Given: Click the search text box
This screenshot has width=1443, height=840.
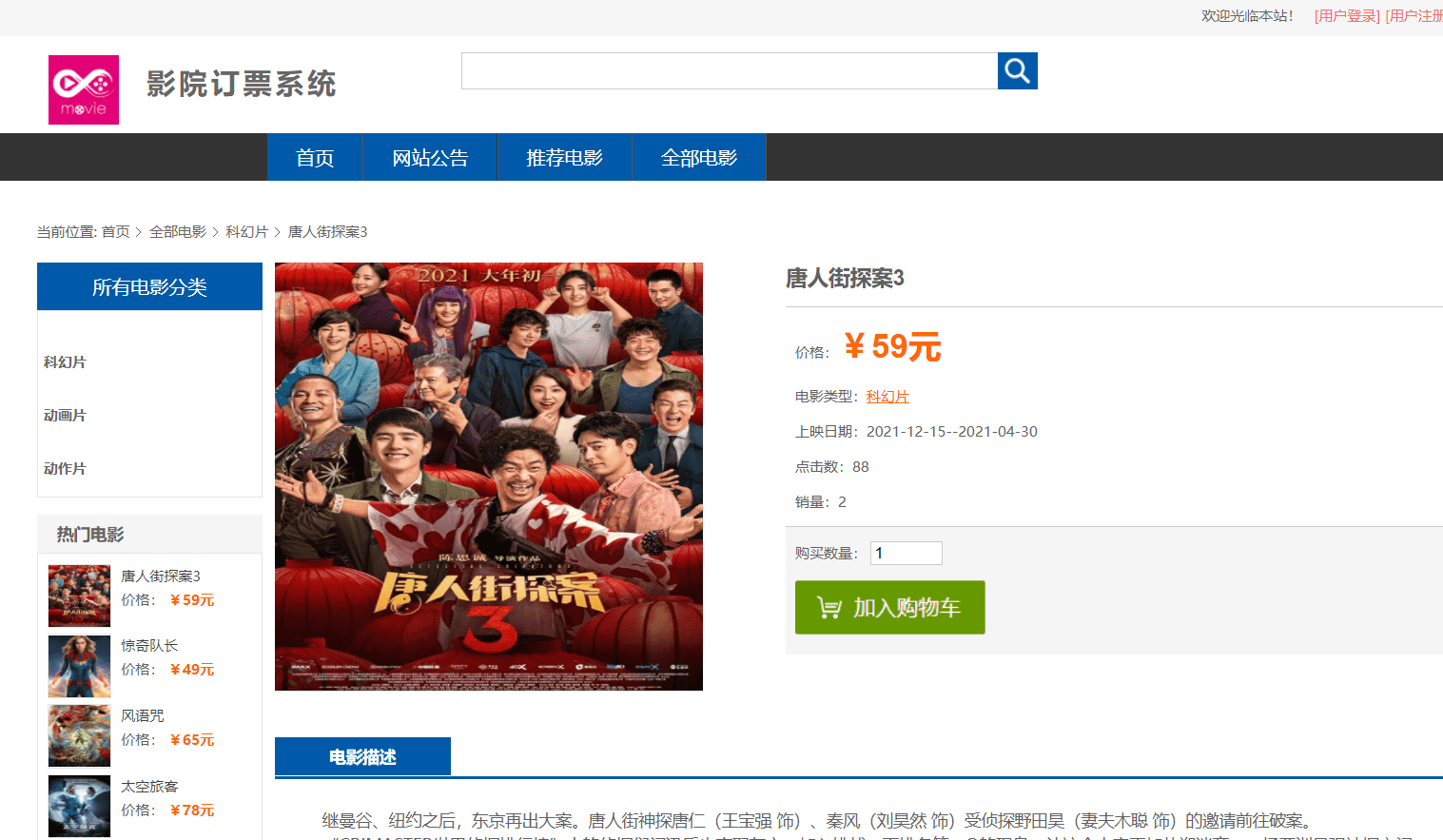Looking at the screenshot, I should point(730,70).
